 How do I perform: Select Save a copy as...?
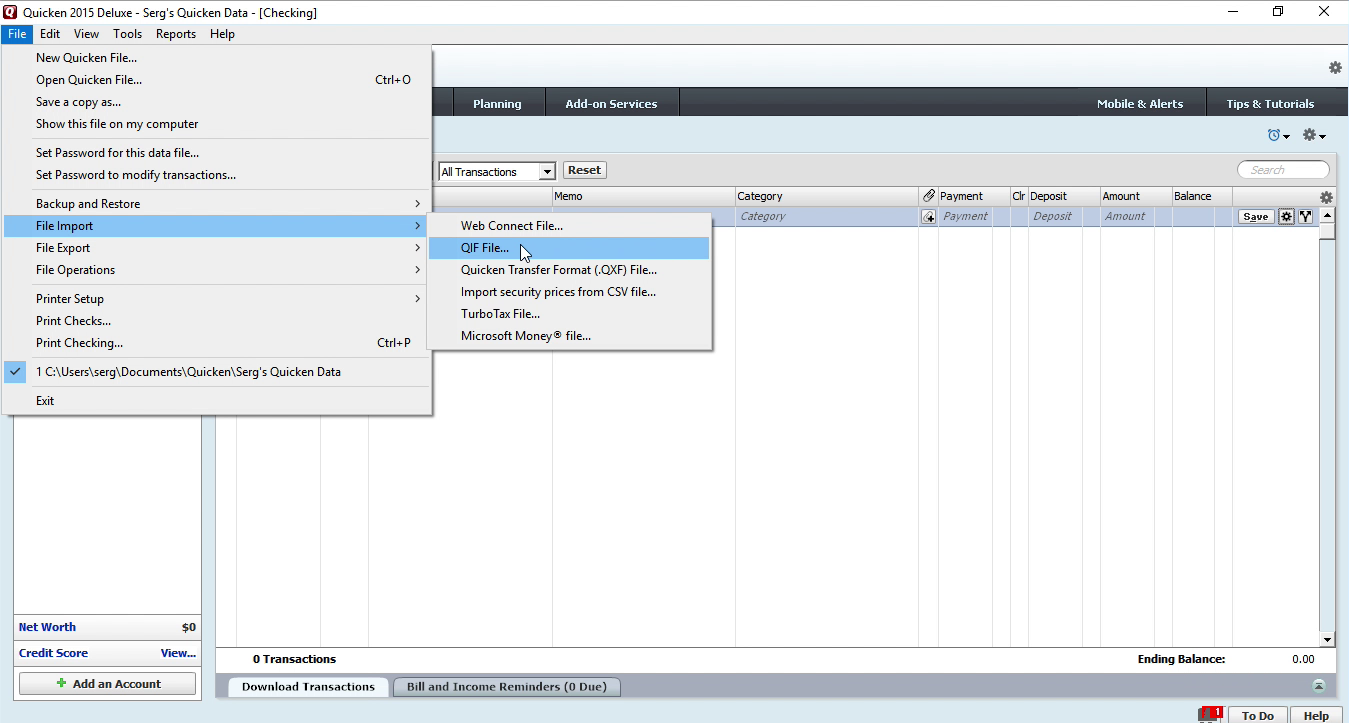coord(217,102)
